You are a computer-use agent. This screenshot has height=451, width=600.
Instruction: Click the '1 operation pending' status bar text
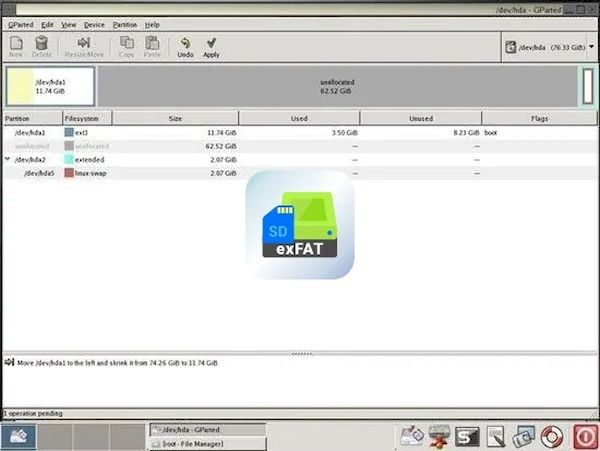tap(33, 413)
